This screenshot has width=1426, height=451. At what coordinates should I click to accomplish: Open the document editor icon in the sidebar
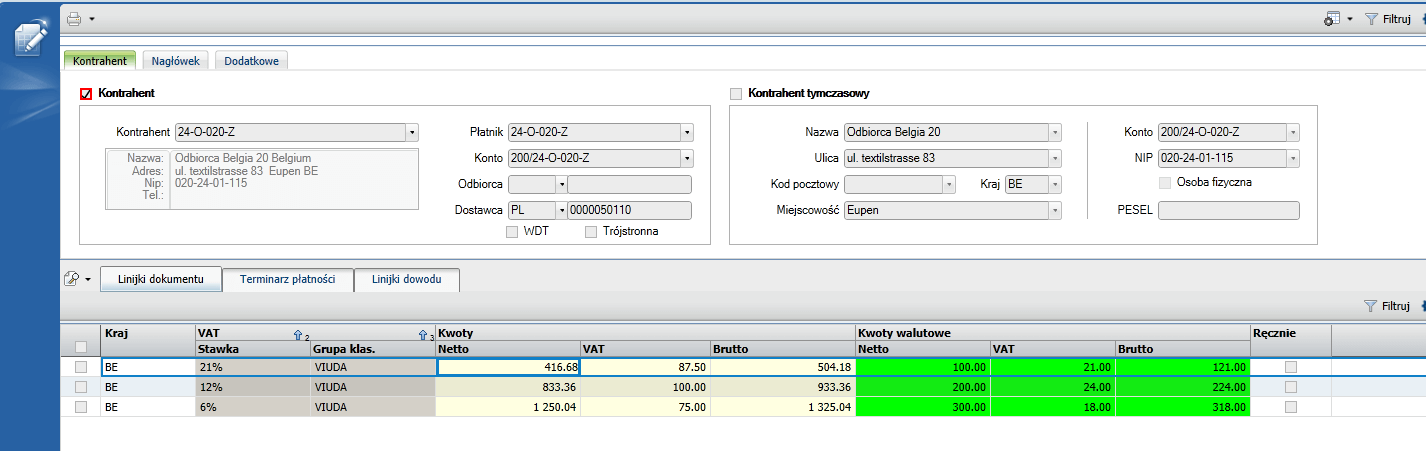[x=30, y=40]
